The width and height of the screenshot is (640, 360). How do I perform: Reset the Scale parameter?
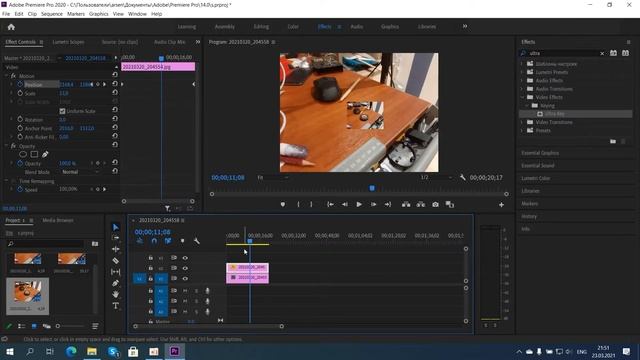pyautogui.click(x=115, y=93)
